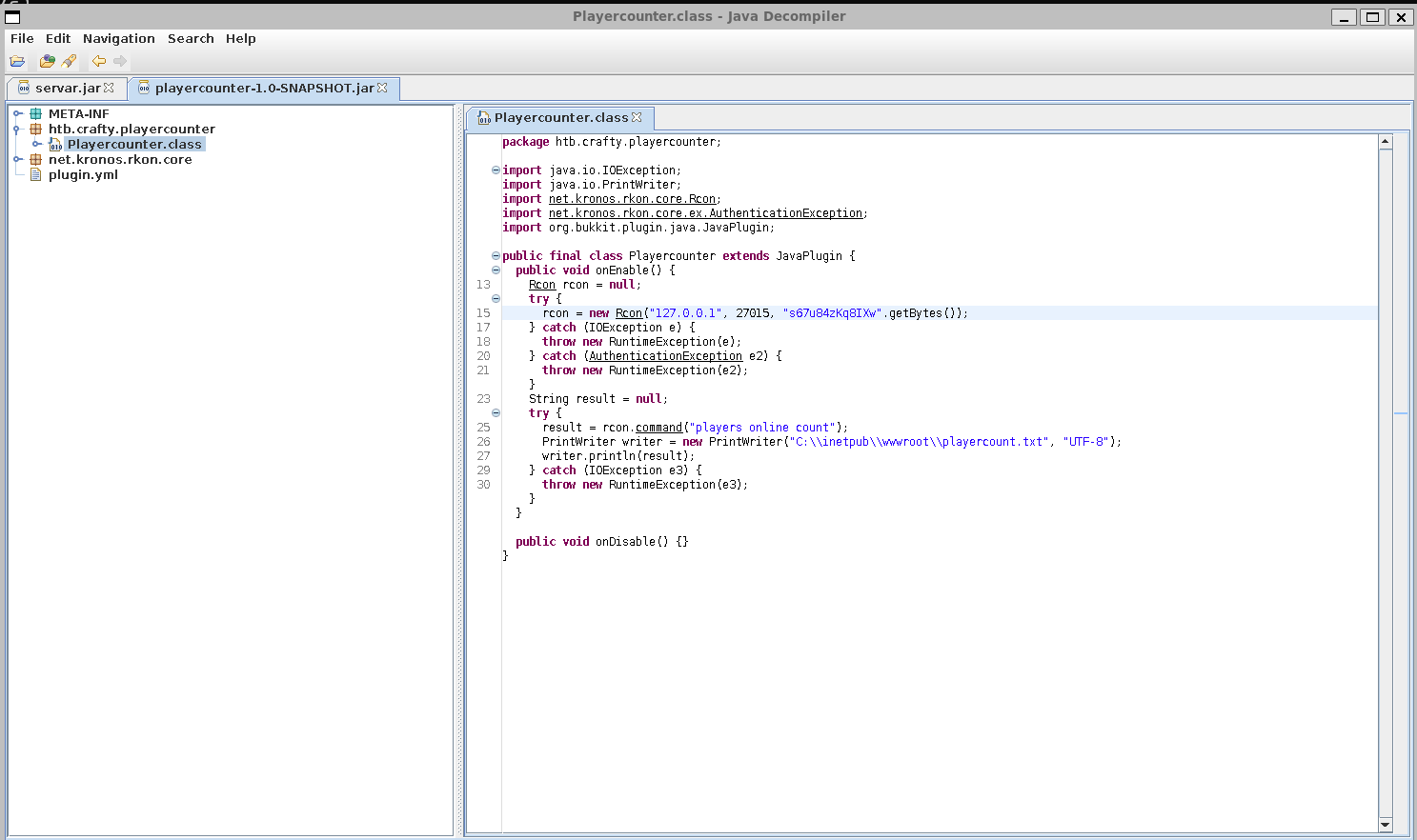Image resolution: width=1417 pixels, height=840 pixels.
Task: Open the Navigation menu
Action: [118, 39]
